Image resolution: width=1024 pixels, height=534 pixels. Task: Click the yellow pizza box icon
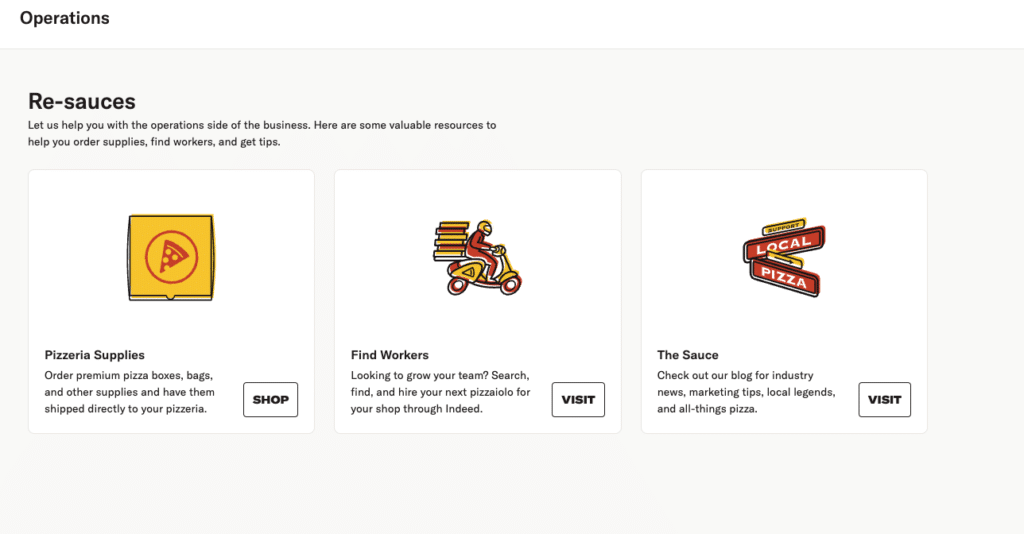[x=170, y=257]
